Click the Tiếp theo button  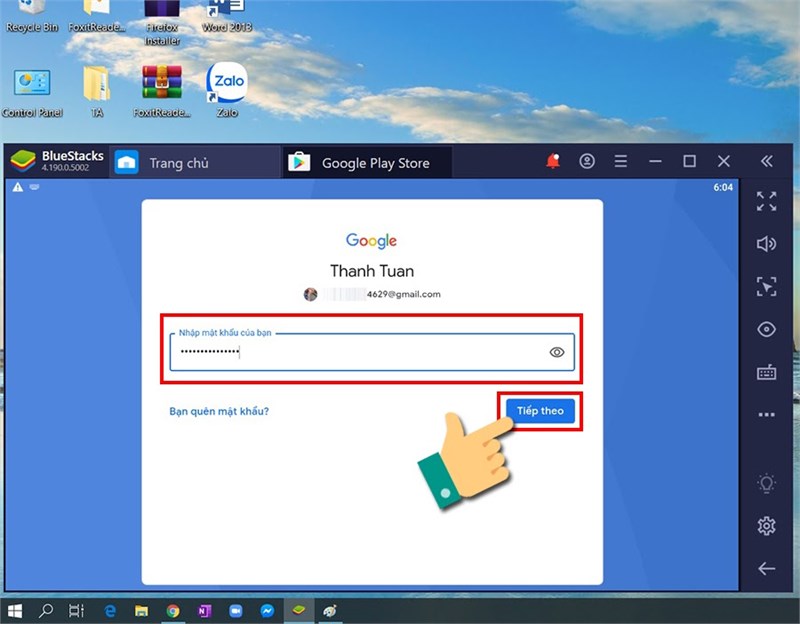click(x=540, y=411)
